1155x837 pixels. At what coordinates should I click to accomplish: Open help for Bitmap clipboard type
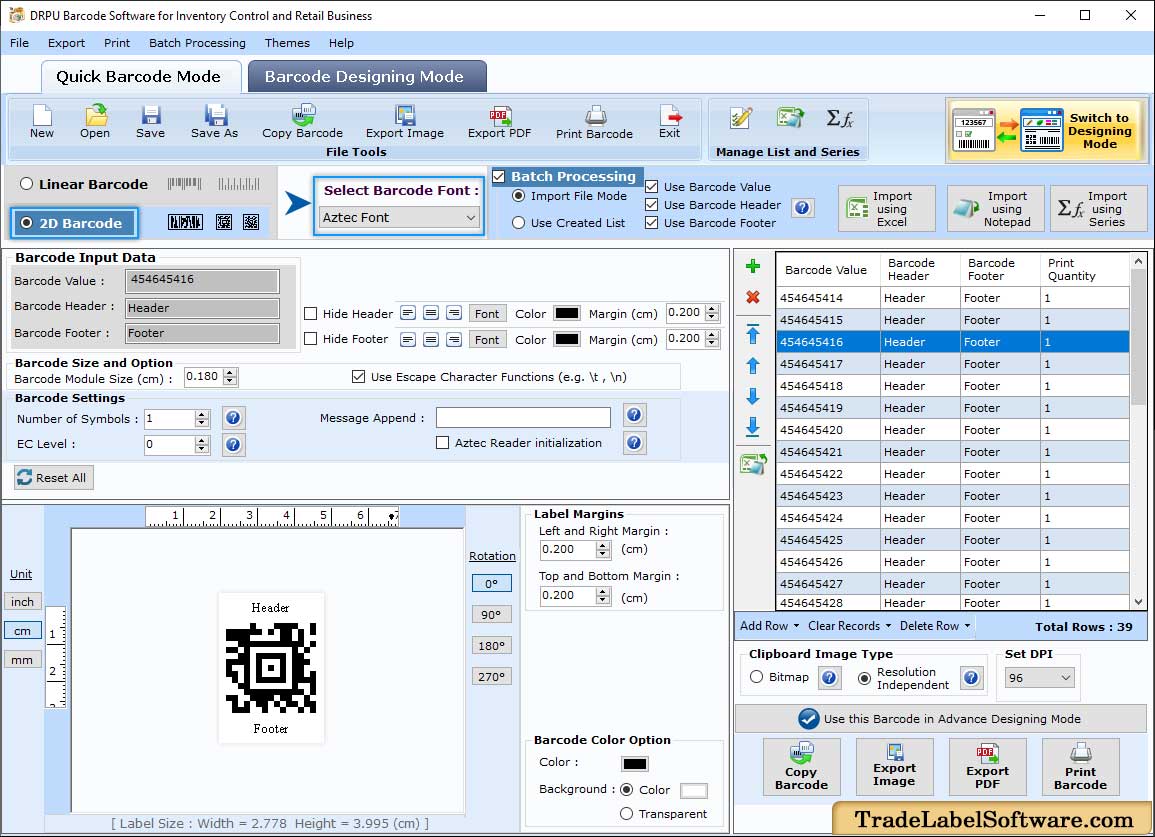pos(829,678)
